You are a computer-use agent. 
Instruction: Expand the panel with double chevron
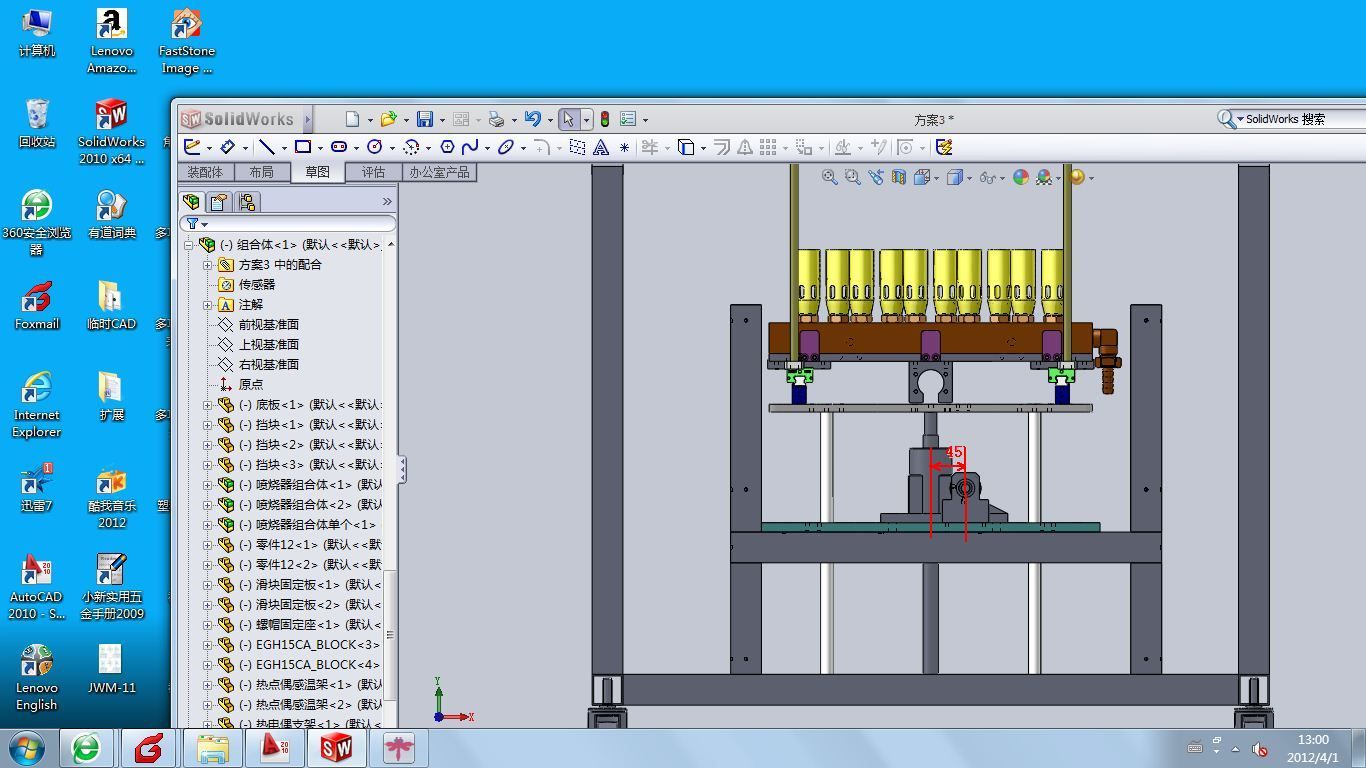pos(387,201)
